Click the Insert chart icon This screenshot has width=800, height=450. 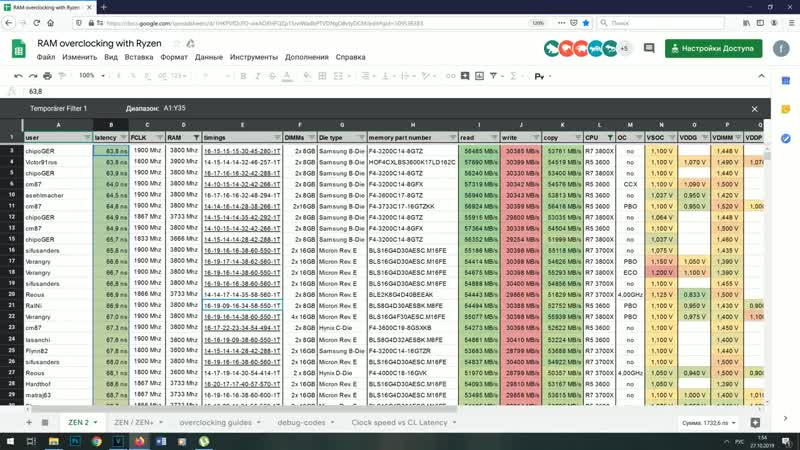[480, 76]
